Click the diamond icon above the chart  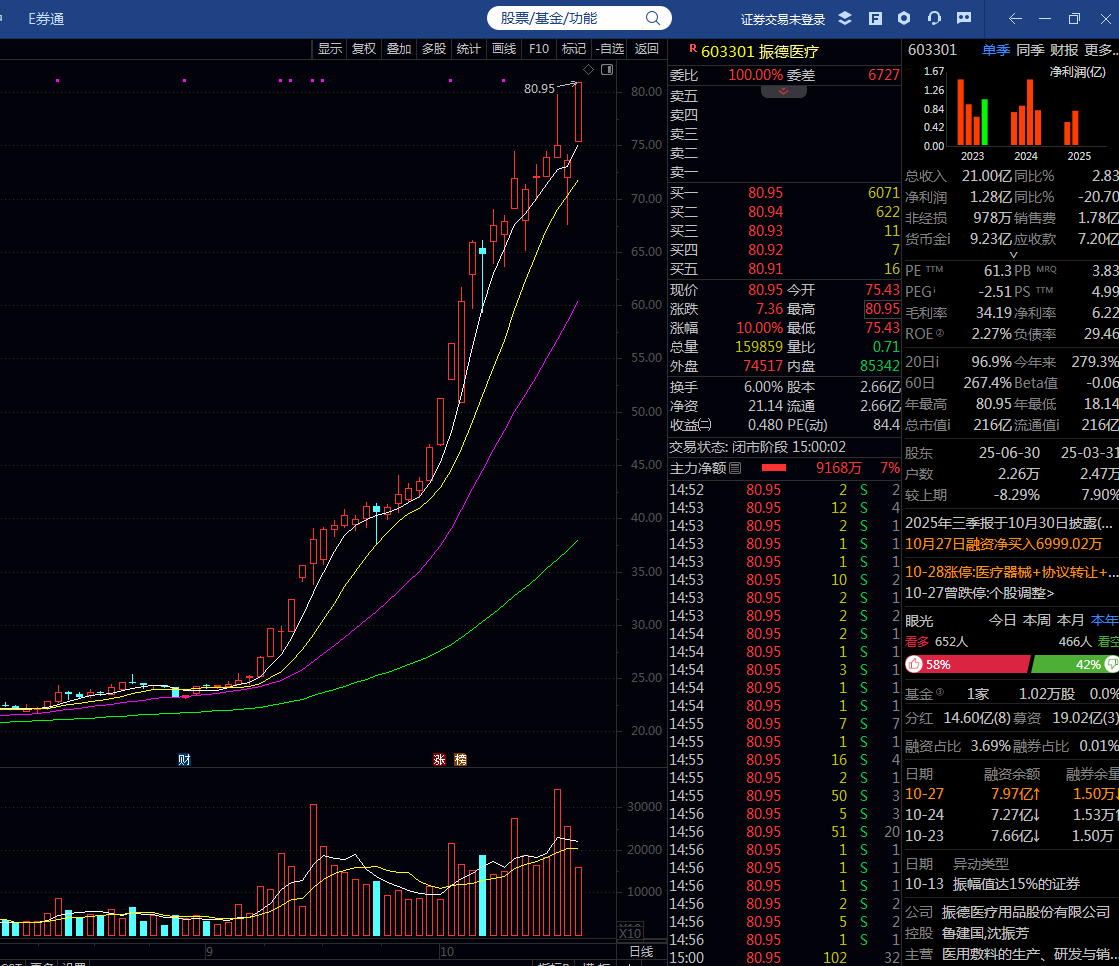click(x=589, y=69)
